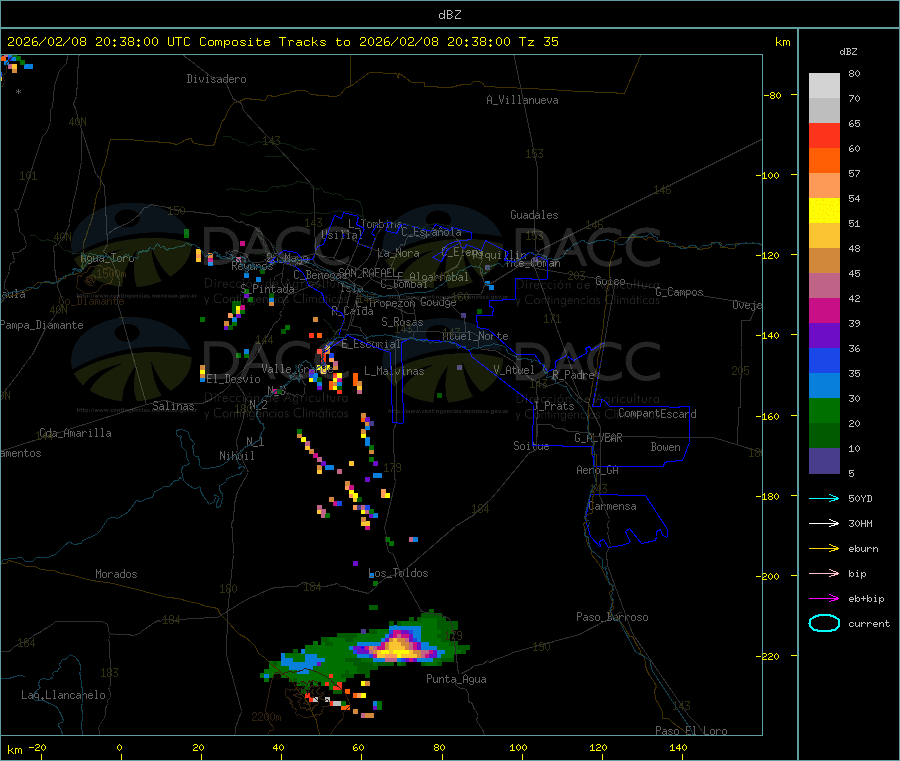Click the L_Malvinas label
900x761 pixels.
click(x=394, y=372)
